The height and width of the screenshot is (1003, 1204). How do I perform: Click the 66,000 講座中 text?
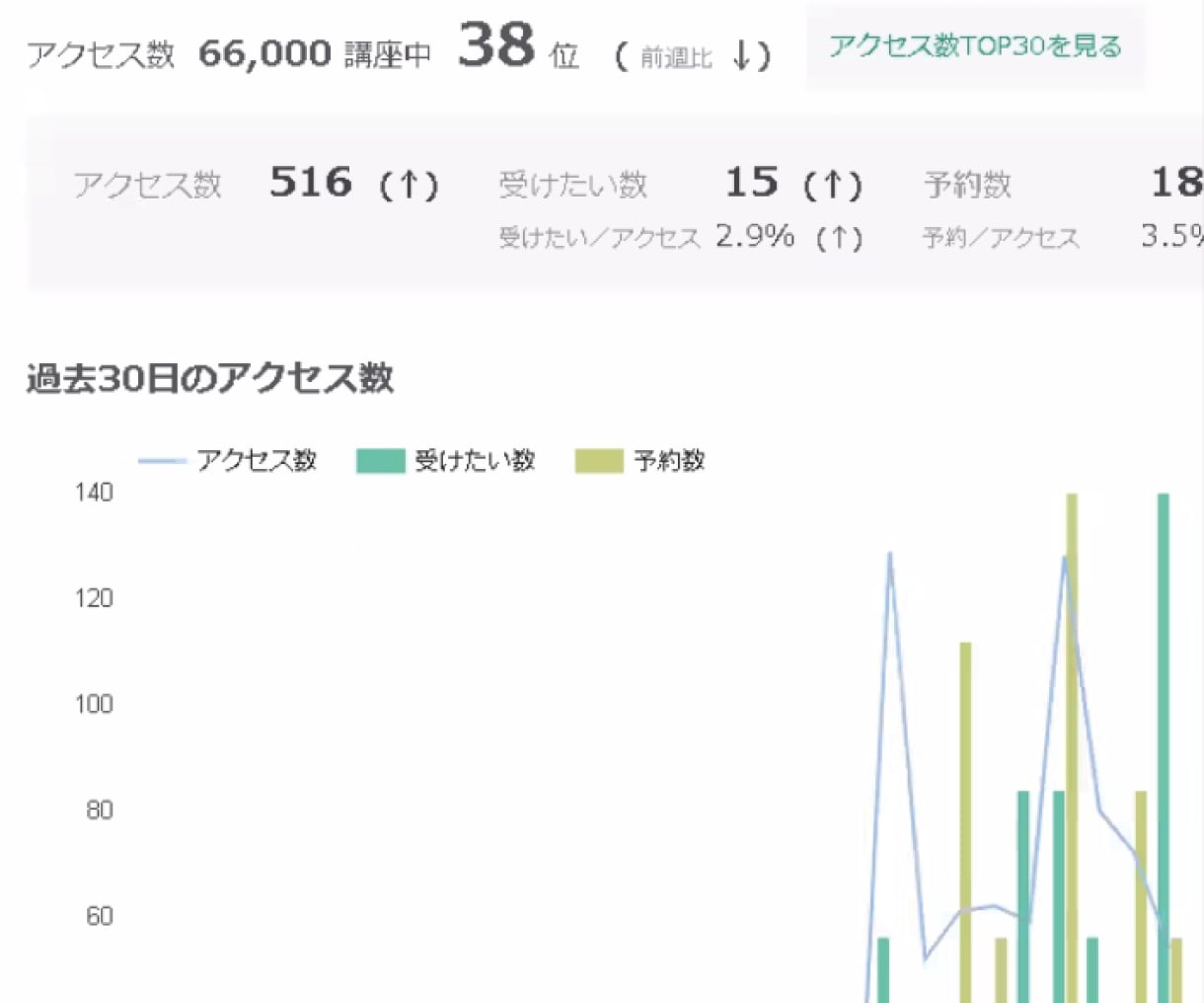(315, 53)
